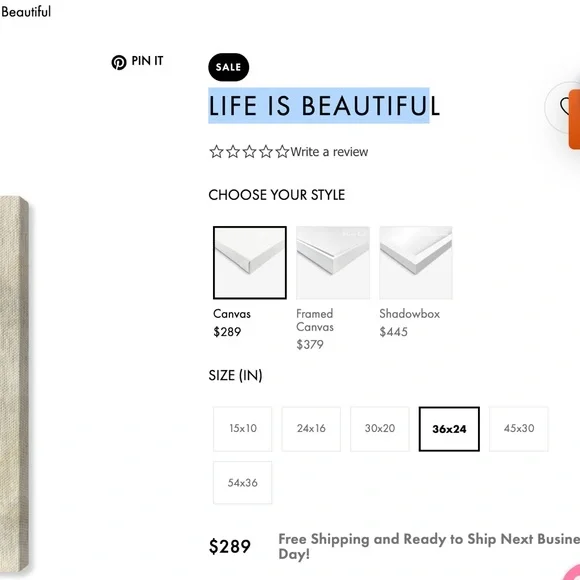Rate five stars in reviews

point(282,152)
